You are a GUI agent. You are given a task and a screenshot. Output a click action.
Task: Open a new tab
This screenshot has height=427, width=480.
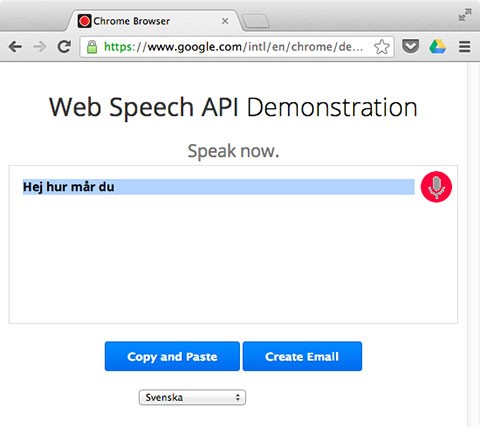(x=255, y=22)
